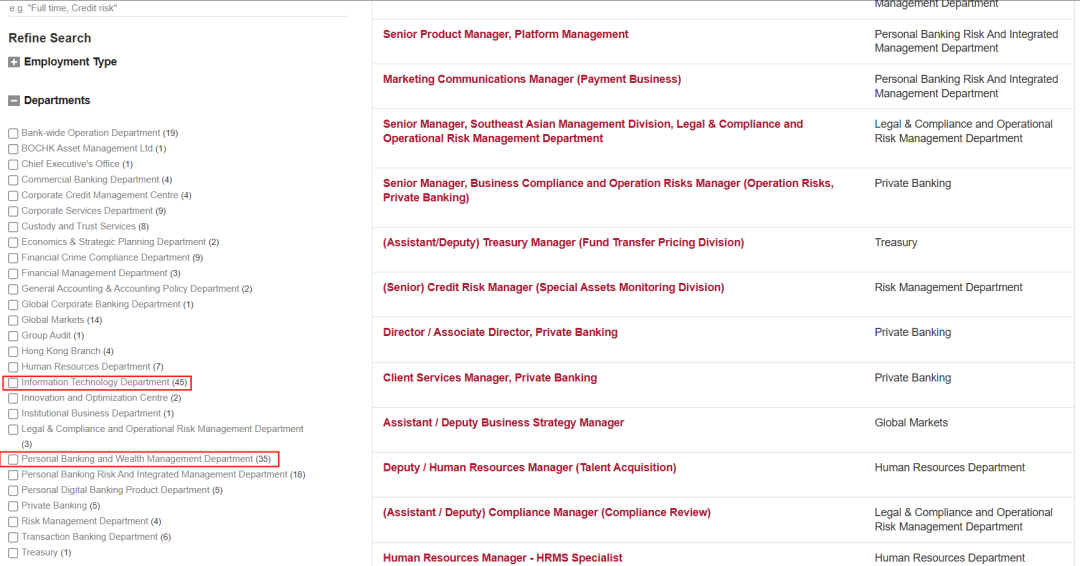Open Human Resources Manager - HRMS Specialist job
This screenshot has width=1080, height=566.
tap(503, 558)
